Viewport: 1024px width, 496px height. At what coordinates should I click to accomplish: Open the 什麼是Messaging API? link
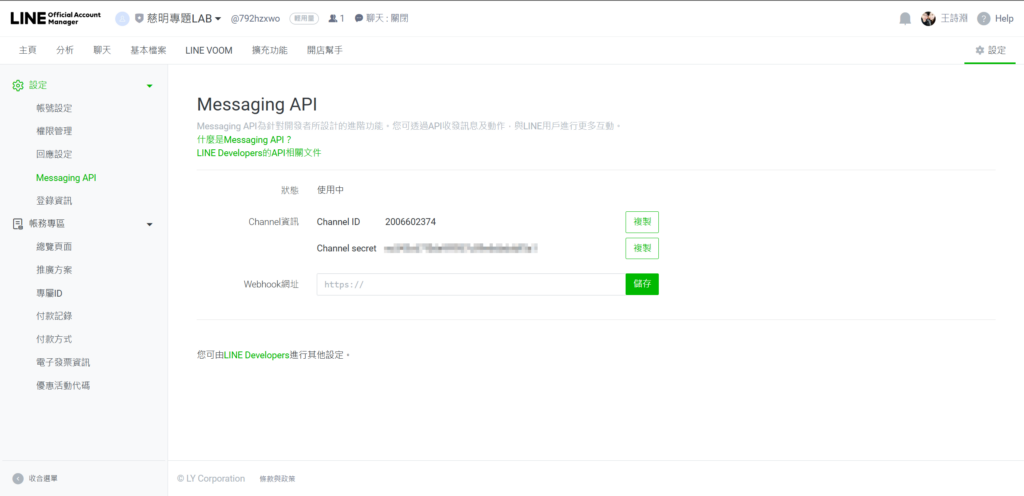click(x=244, y=140)
